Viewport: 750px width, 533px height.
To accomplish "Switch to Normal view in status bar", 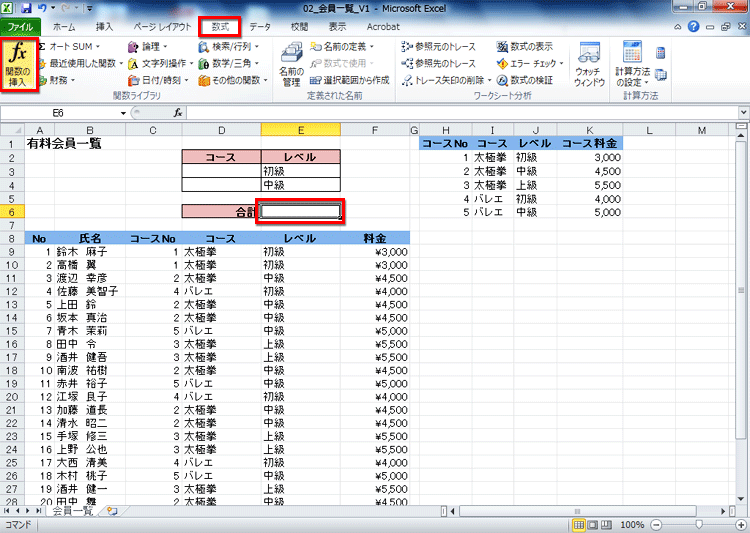I will point(579,525).
